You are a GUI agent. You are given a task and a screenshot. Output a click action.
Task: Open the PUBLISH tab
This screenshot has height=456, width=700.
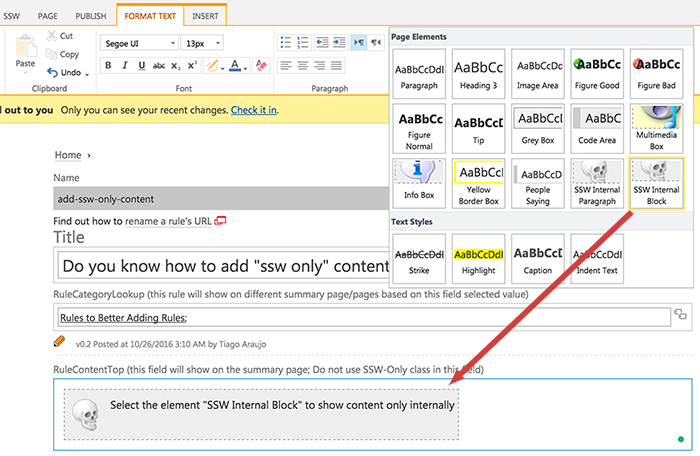(90, 16)
